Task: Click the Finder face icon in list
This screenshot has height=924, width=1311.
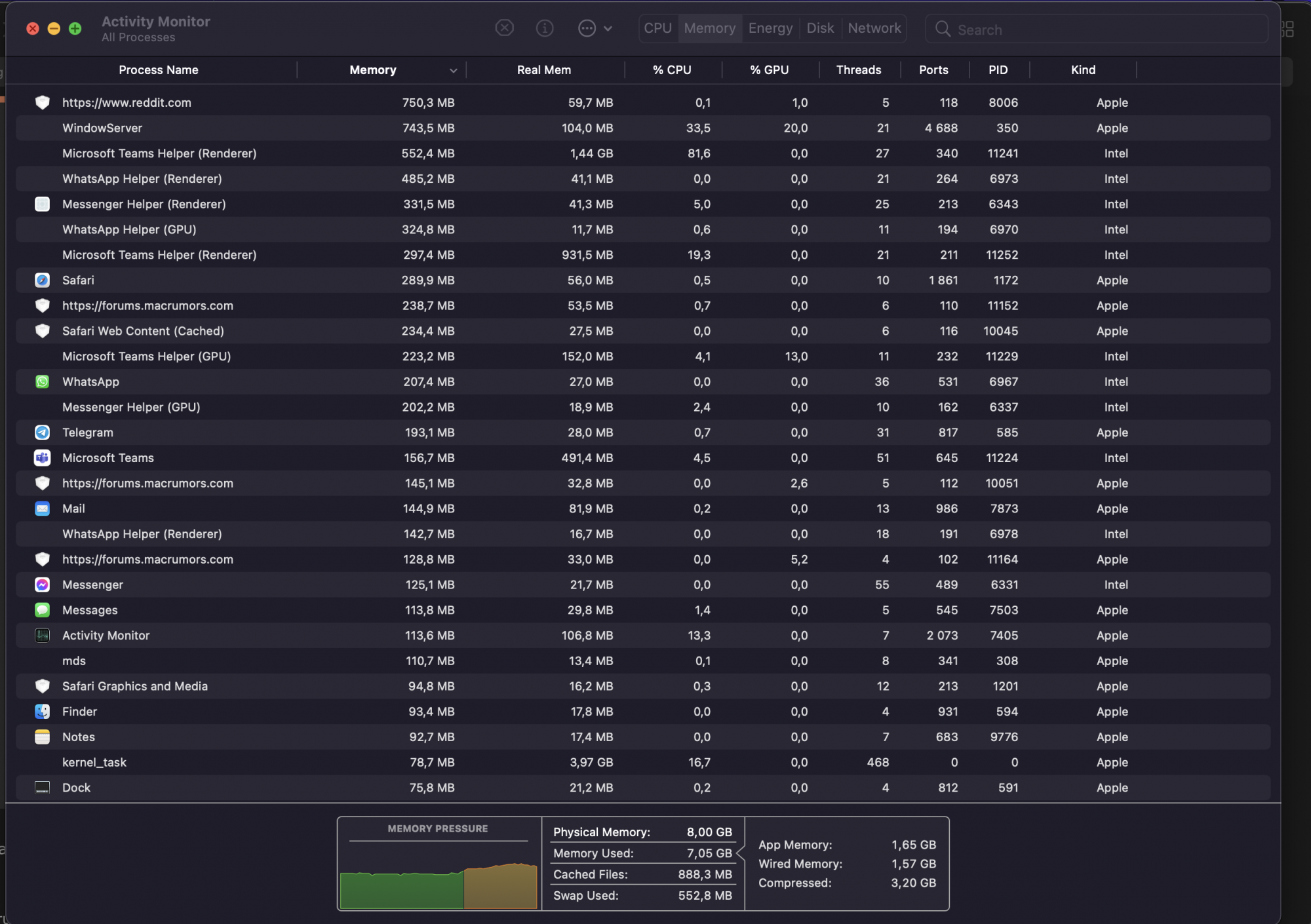Action: coord(42,712)
